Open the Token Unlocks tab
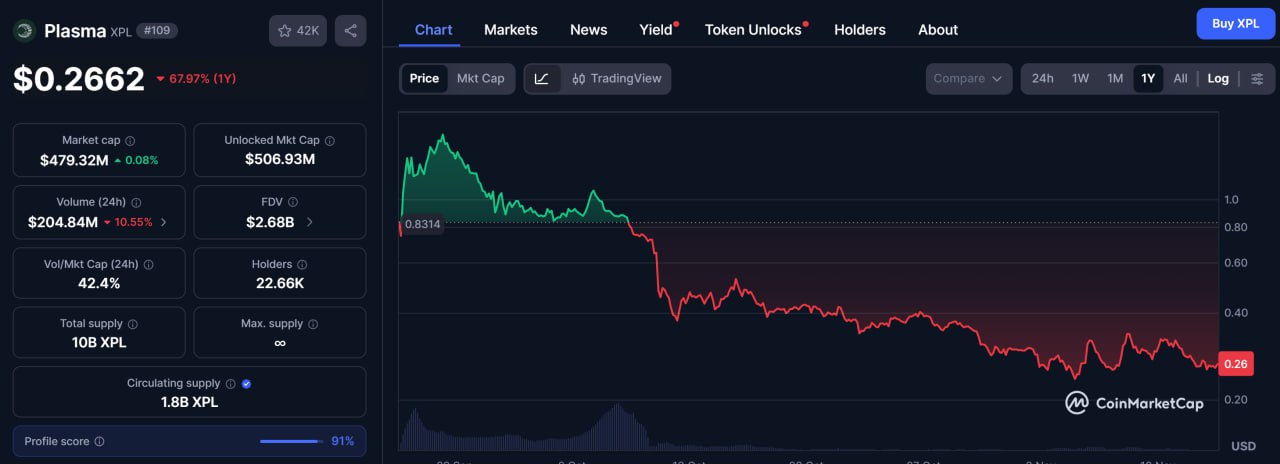The image size is (1280, 464). point(753,29)
